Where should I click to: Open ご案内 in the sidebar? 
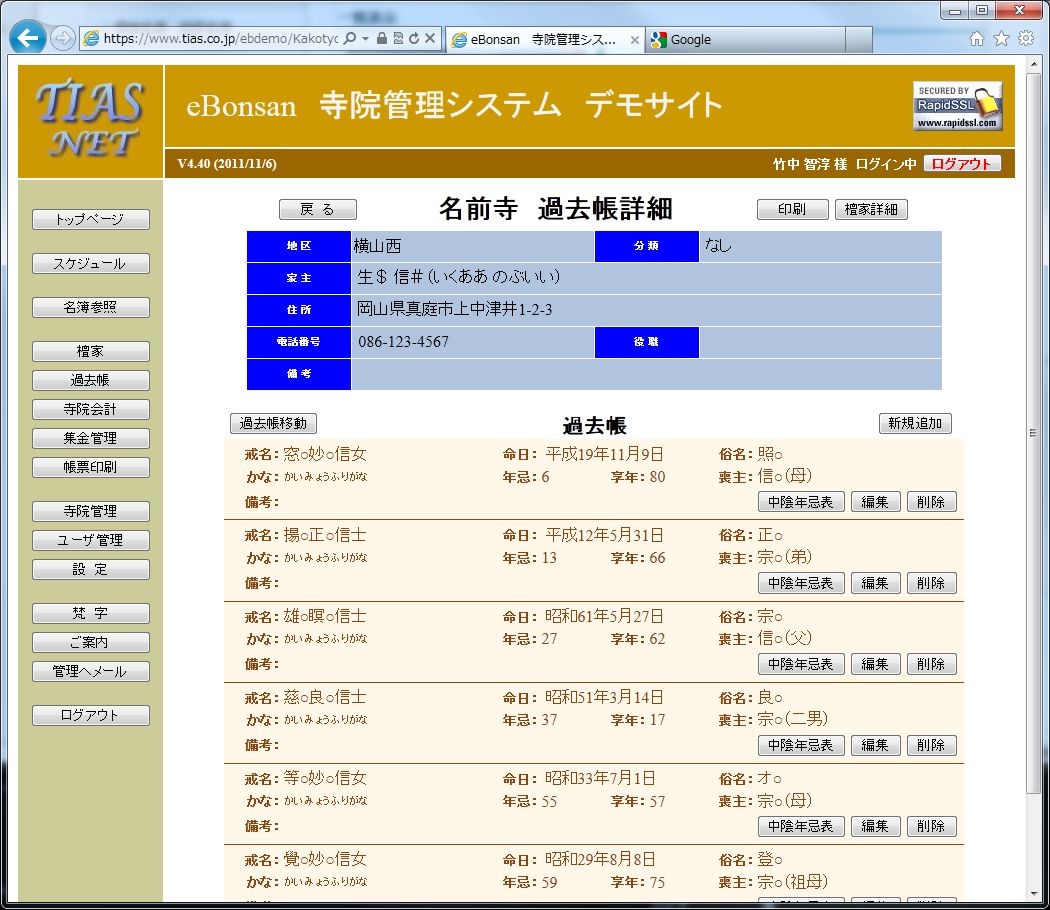click(x=90, y=642)
